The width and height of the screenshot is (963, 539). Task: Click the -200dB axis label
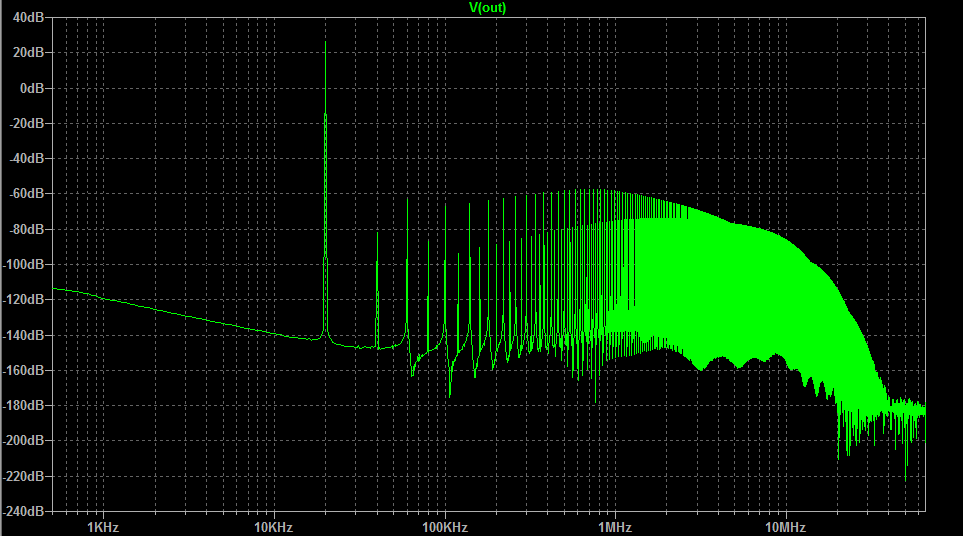[24, 440]
